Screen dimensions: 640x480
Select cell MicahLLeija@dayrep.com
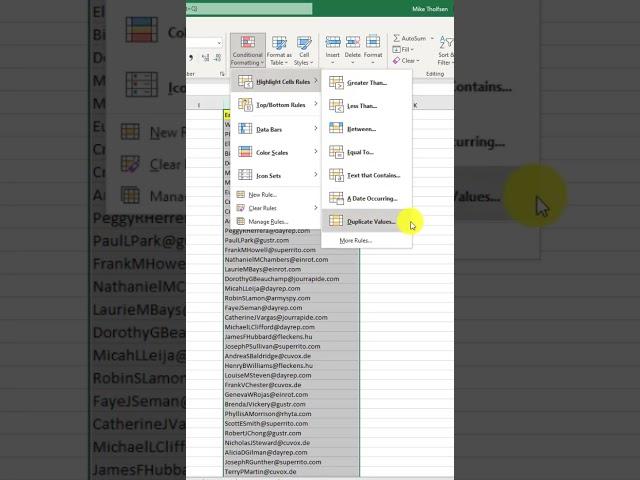click(x=291, y=289)
